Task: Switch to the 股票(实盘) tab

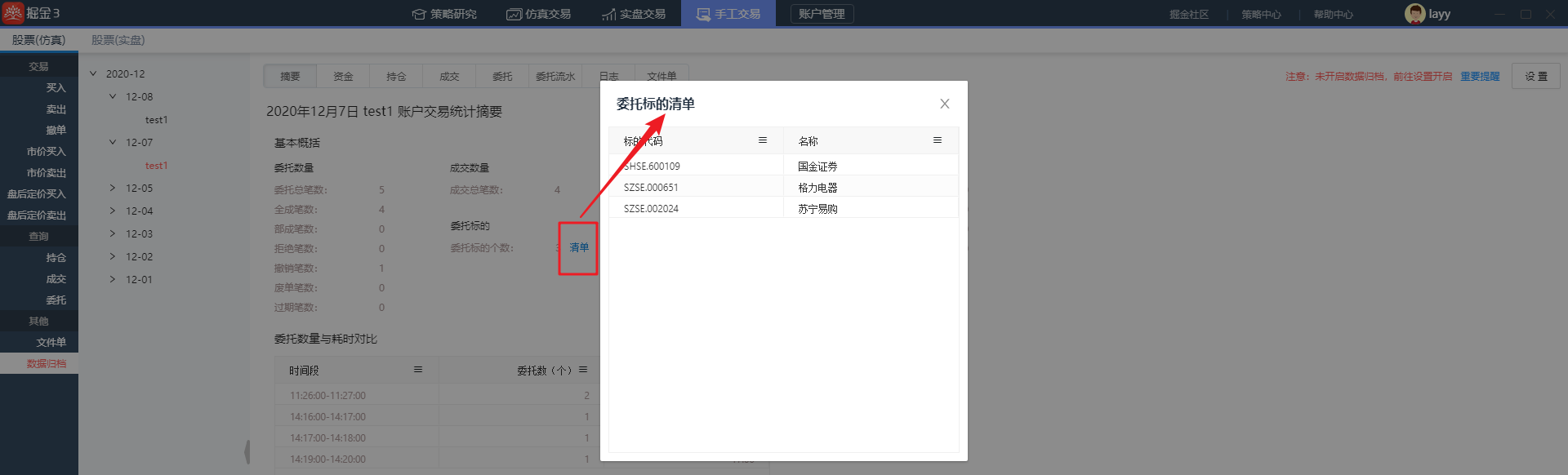Action: [x=118, y=40]
